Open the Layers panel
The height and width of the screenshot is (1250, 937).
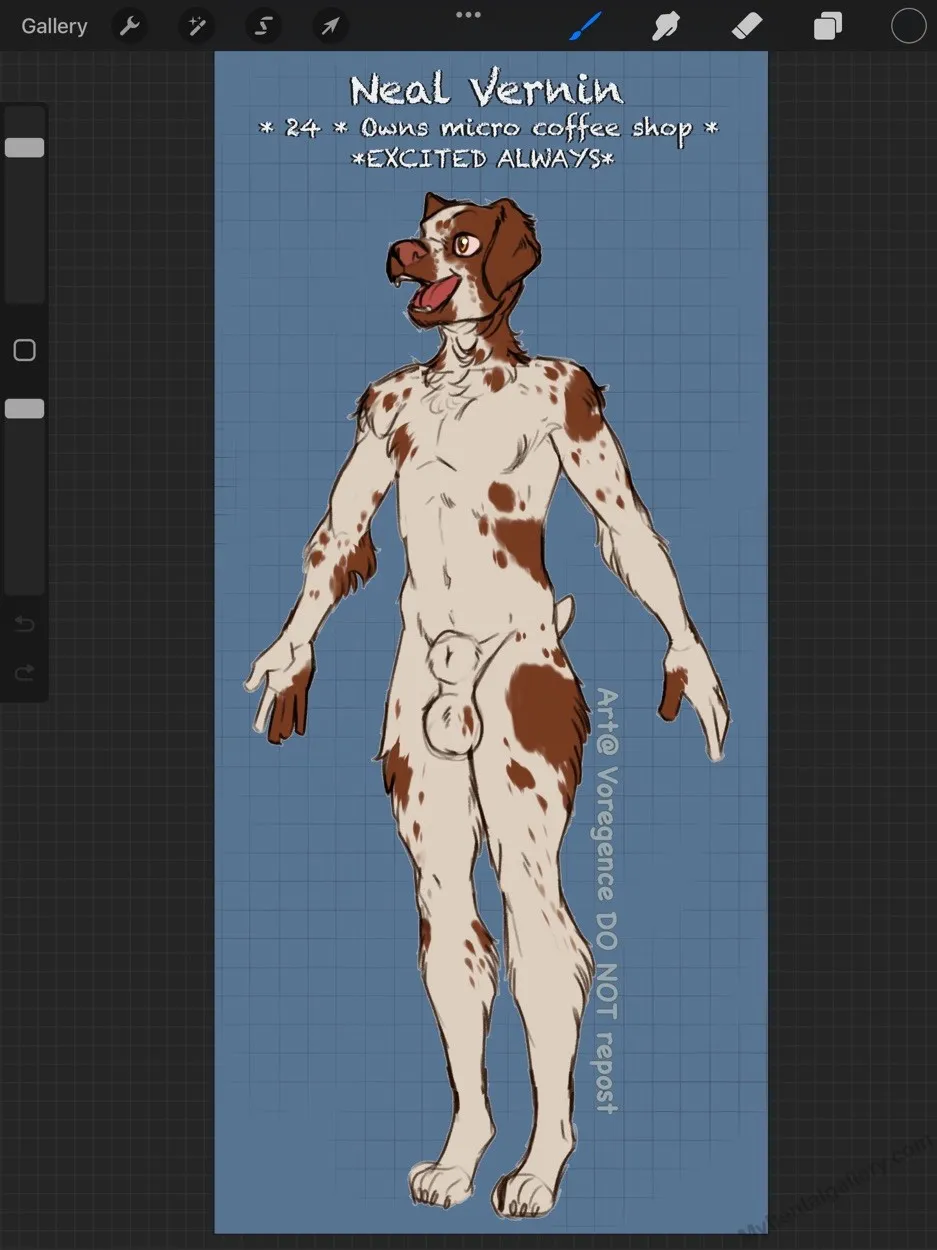click(828, 26)
